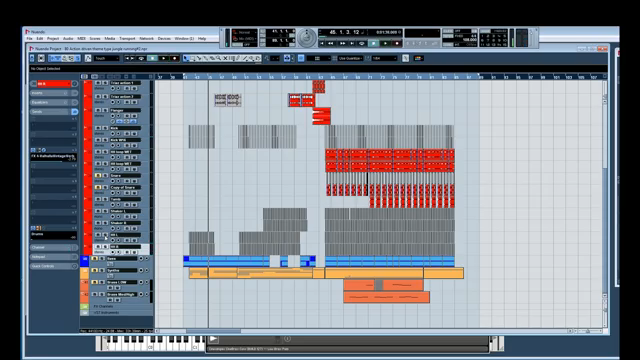Click the tempo value 108.000
Image resolution: width=640 pixels, height=360 pixels.
469,40
